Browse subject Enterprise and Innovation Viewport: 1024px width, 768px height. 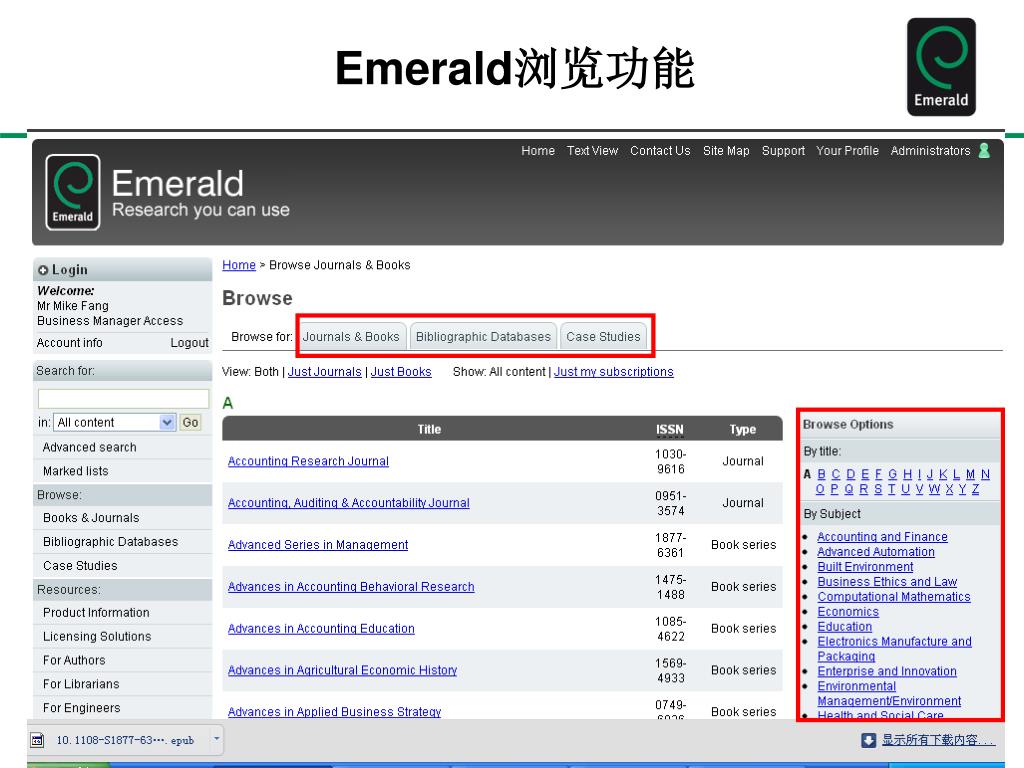click(x=887, y=671)
